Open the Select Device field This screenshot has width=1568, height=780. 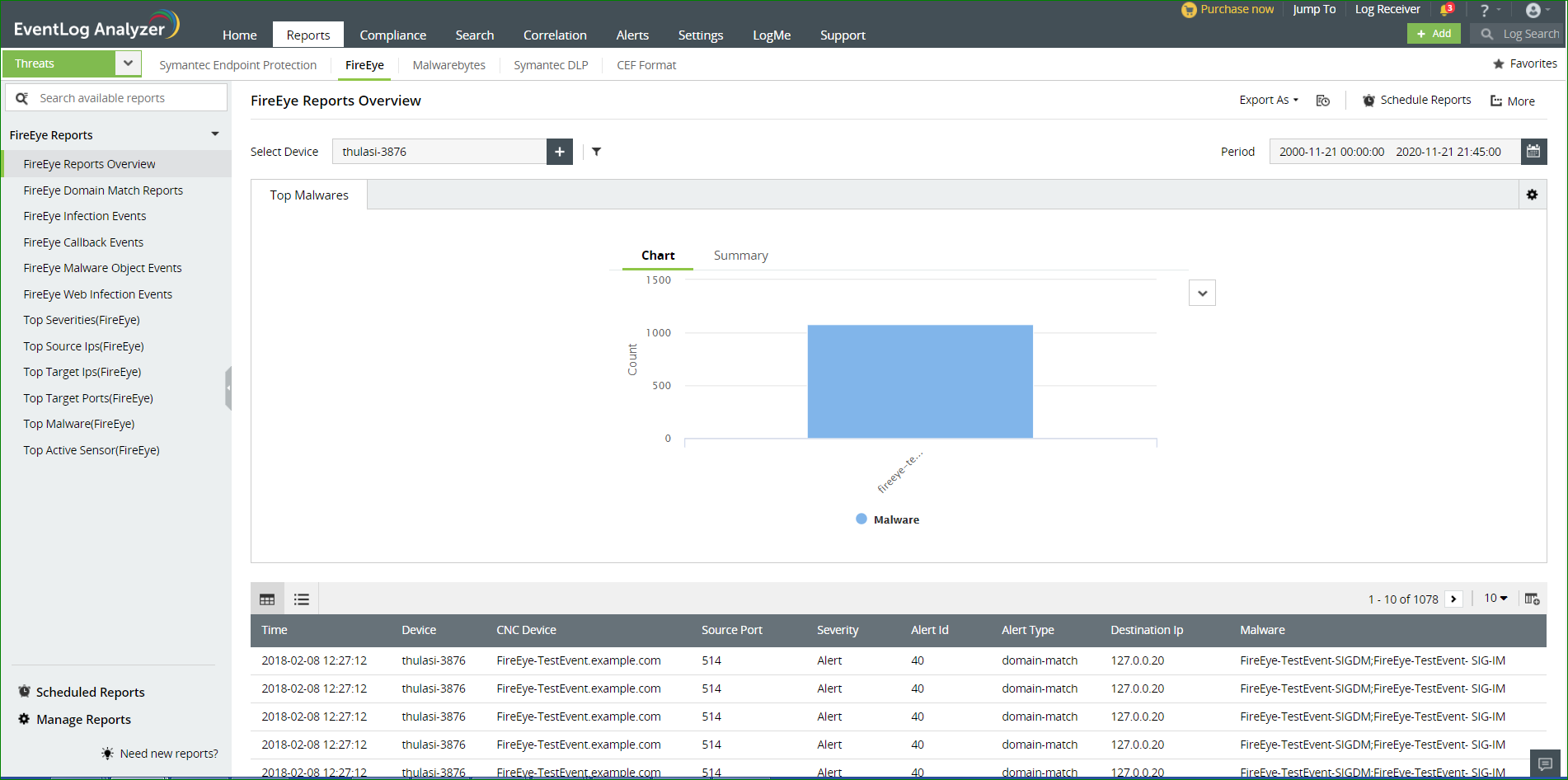click(439, 152)
